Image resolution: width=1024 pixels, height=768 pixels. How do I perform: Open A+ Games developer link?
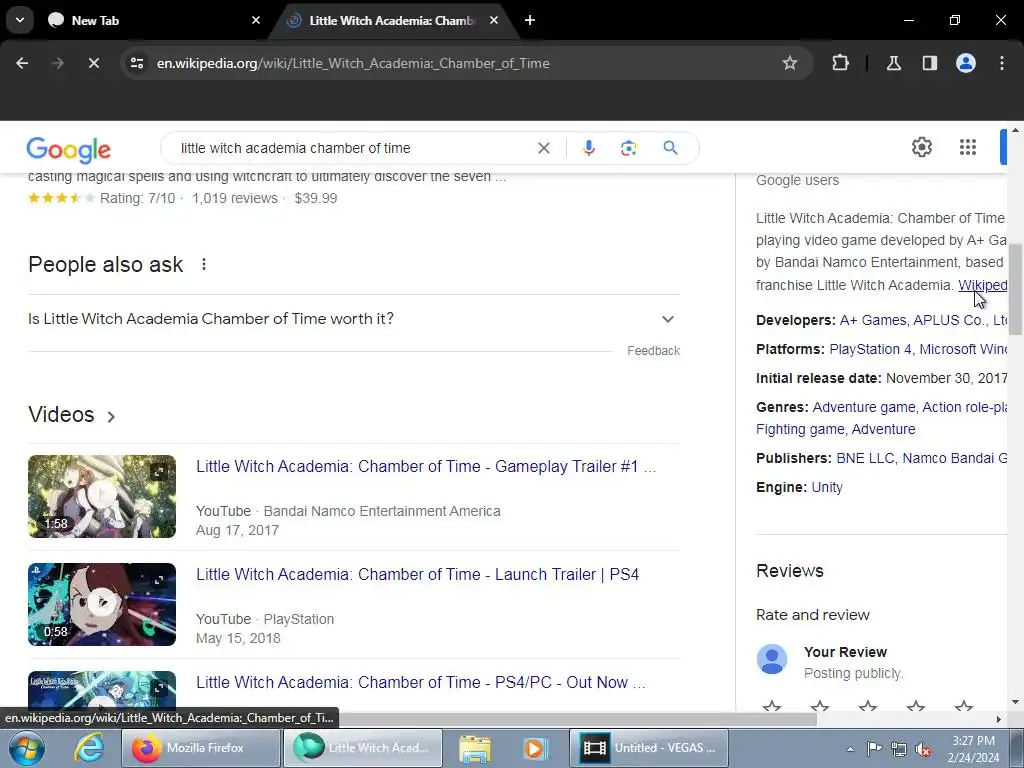[x=872, y=320]
